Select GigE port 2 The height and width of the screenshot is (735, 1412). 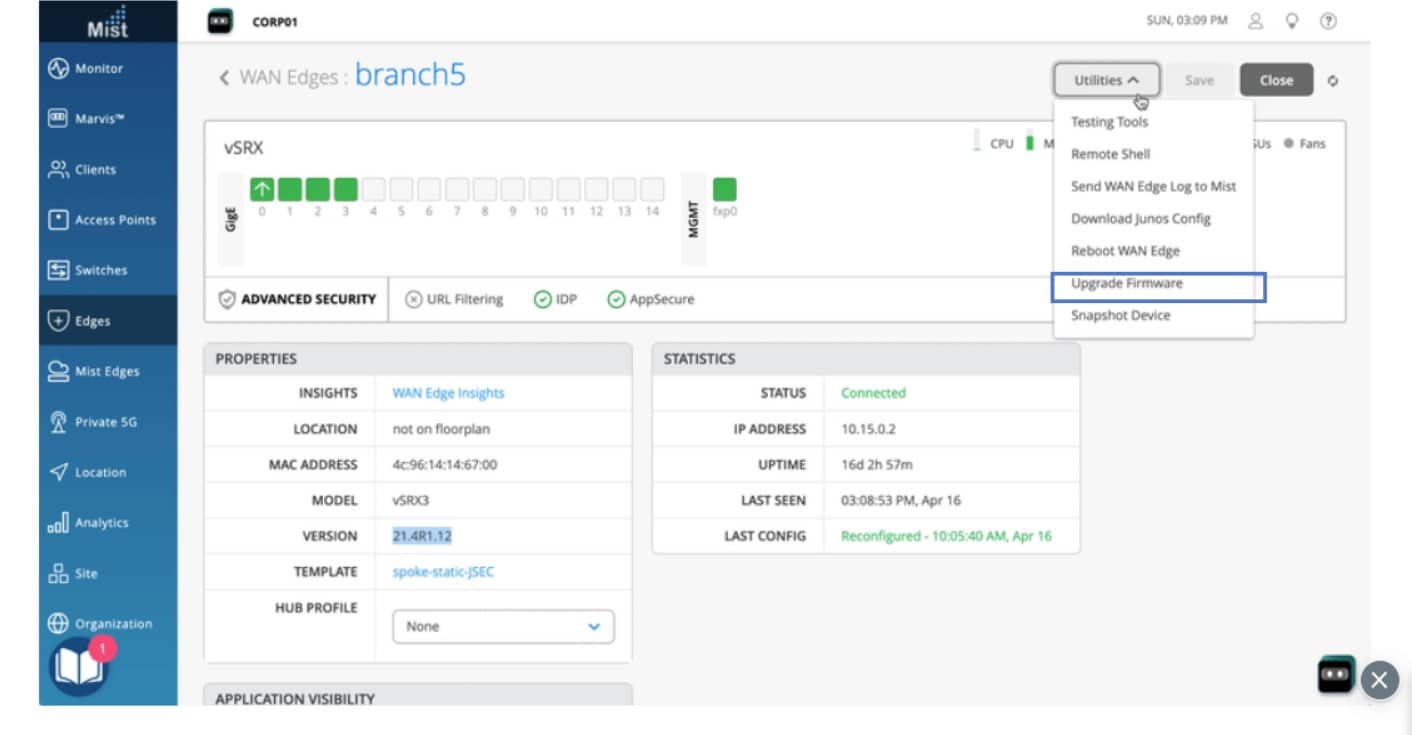pyautogui.click(x=318, y=189)
